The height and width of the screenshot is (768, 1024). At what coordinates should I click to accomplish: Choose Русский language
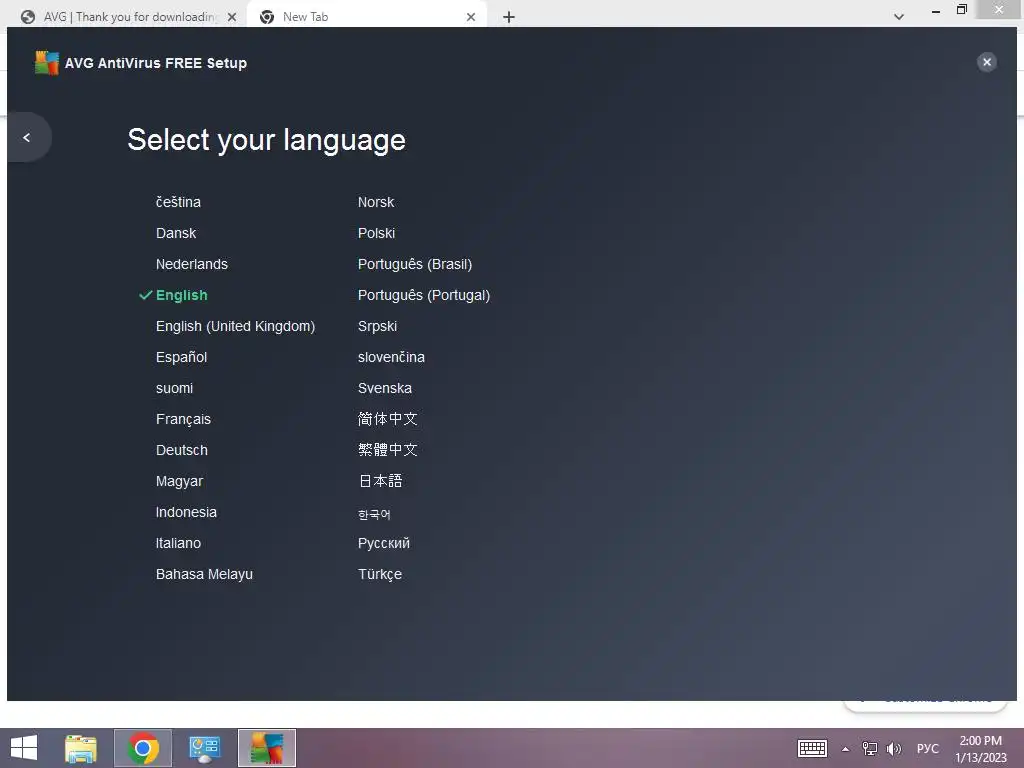pyautogui.click(x=383, y=543)
